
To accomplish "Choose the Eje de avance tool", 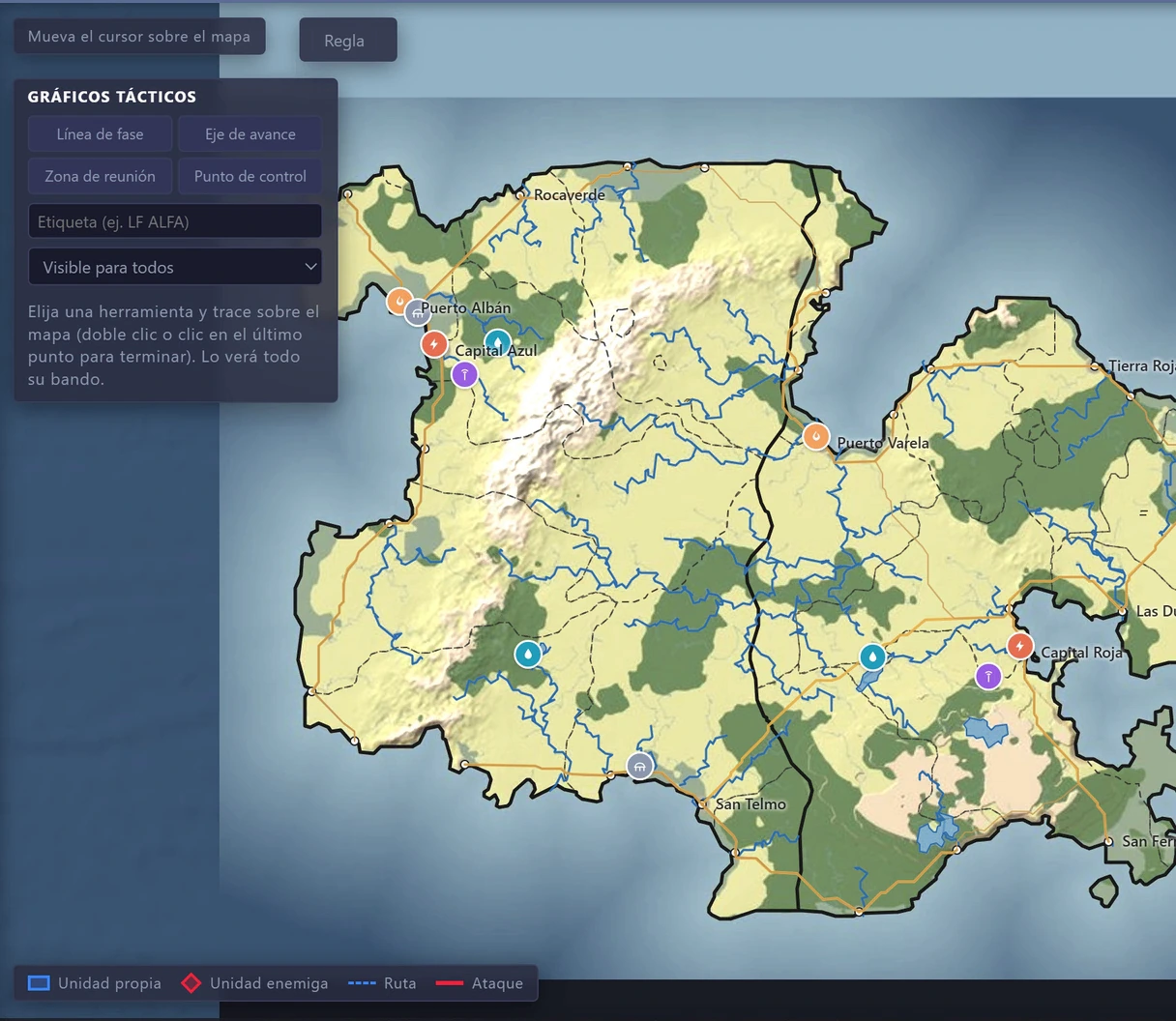I will click(250, 134).
